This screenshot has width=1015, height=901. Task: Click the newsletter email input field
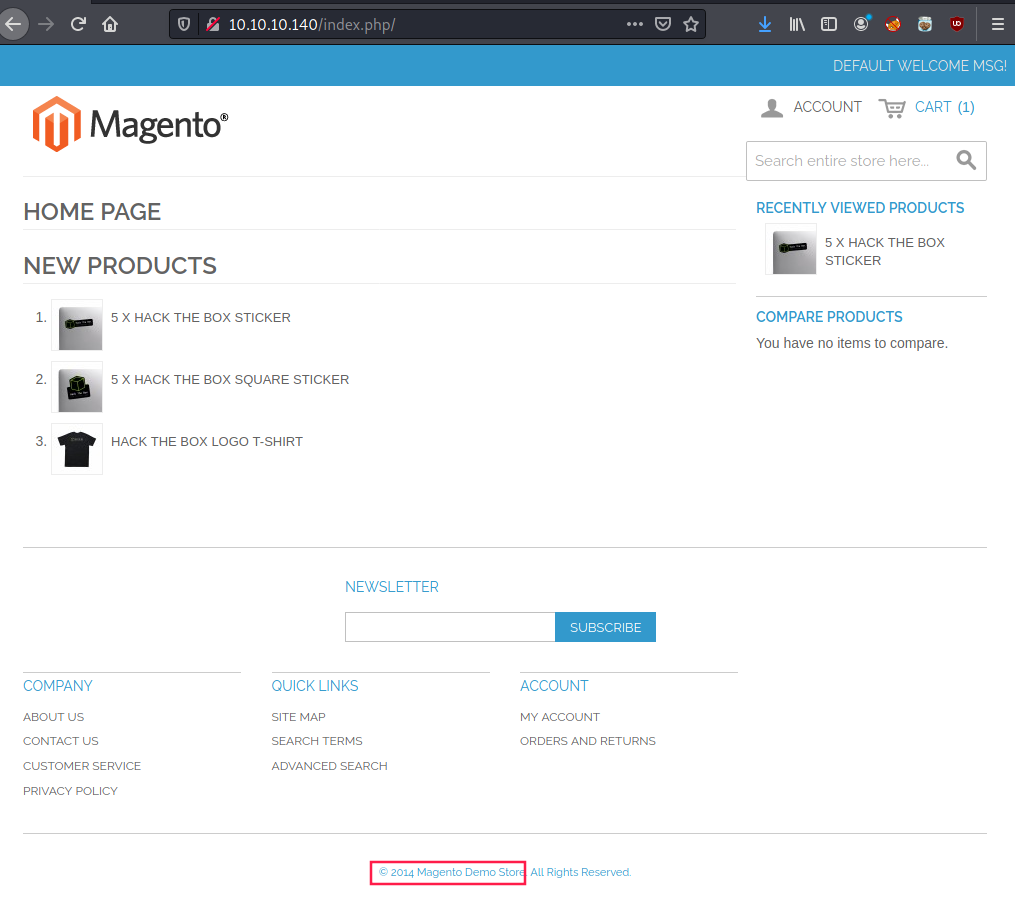tap(450, 627)
